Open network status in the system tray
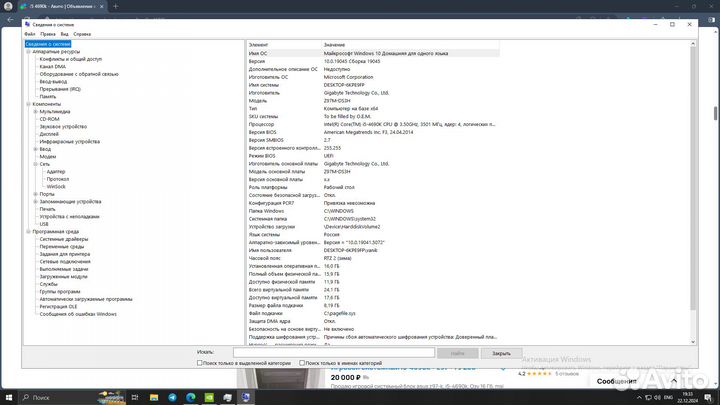Viewport: 720px width, 405px height. coord(648,397)
